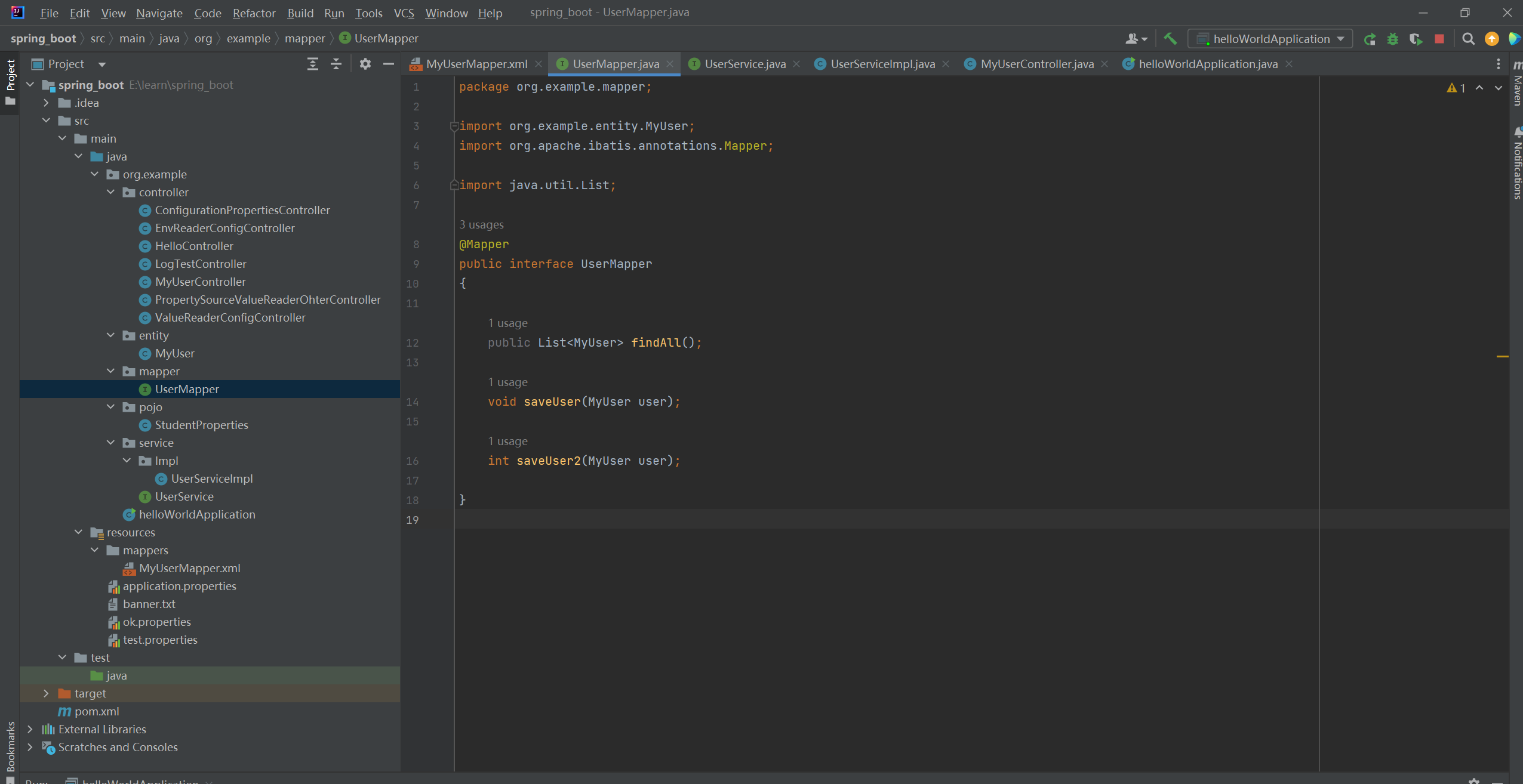Open the Refactor menu
Image resolution: width=1523 pixels, height=784 pixels.
point(254,13)
